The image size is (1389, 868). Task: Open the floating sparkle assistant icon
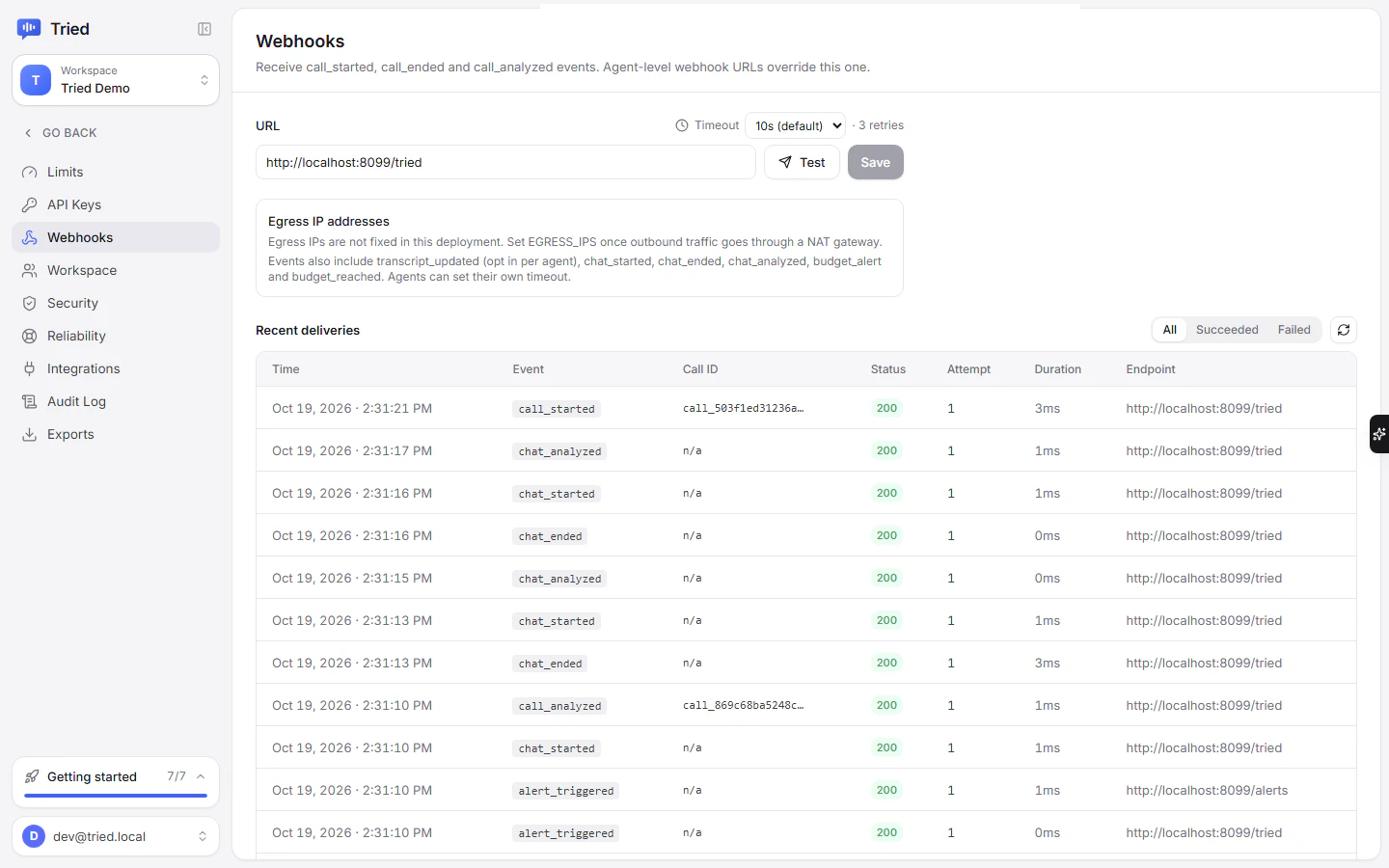(1379, 434)
